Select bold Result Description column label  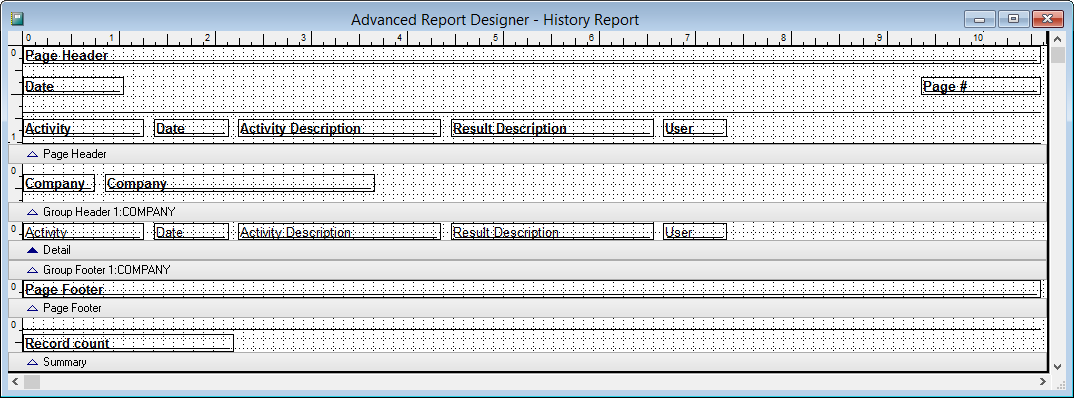point(552,128)
